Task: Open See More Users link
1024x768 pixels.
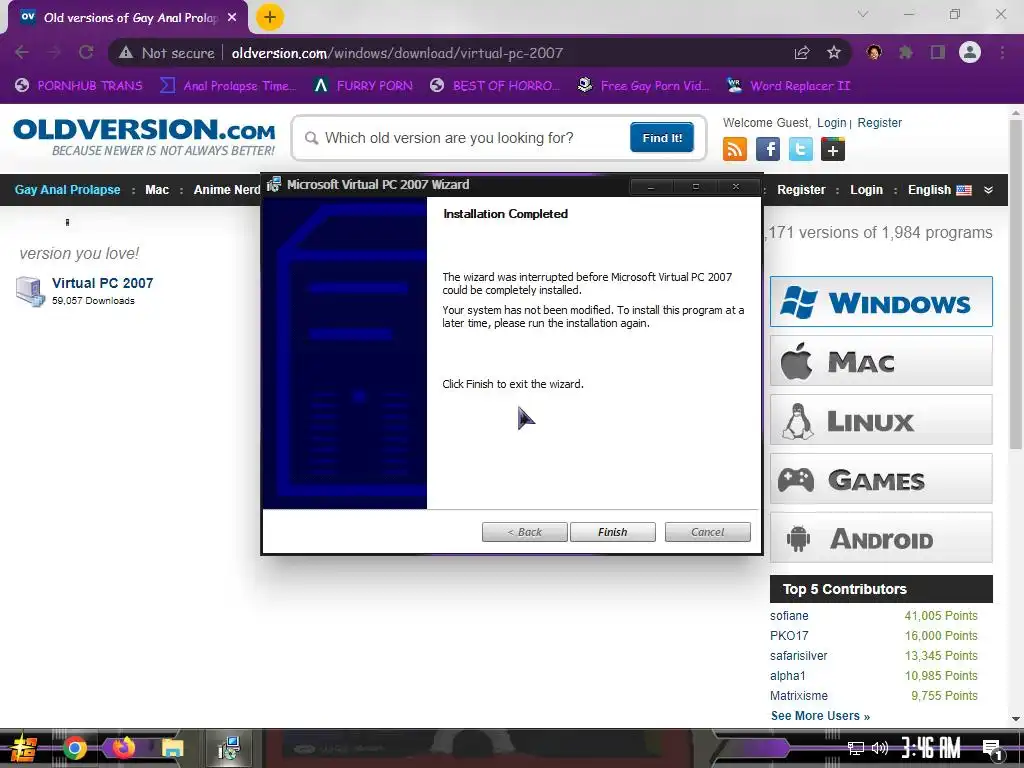Action: (820, 716)
